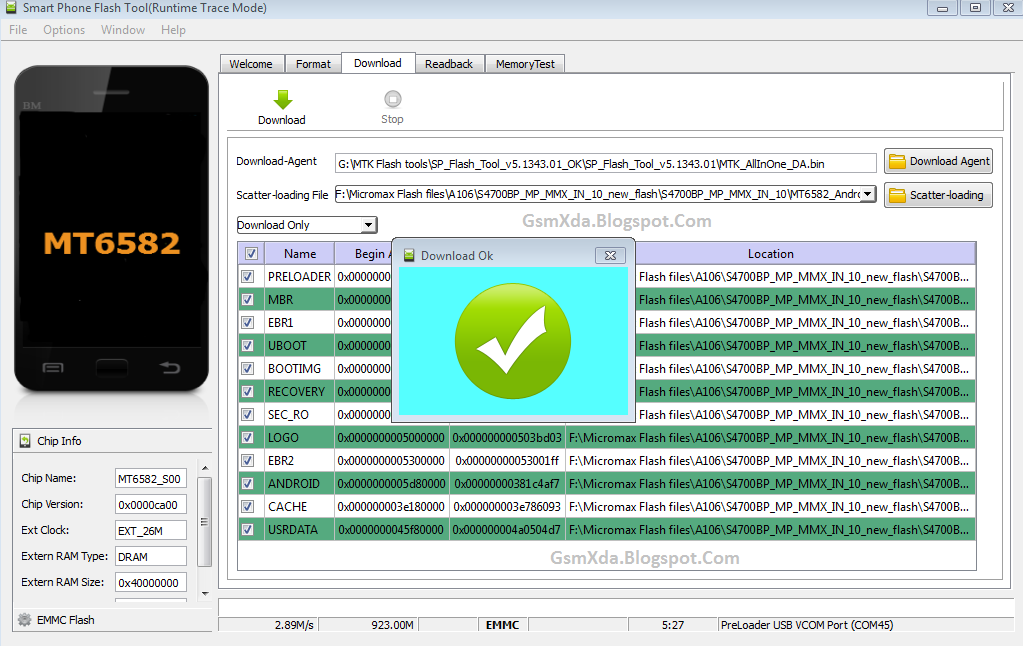This screenshot has height=646, width=1023.
Task: Select the USRDATA begin address 0x0000000045f80000
Action: pos(391,530)
